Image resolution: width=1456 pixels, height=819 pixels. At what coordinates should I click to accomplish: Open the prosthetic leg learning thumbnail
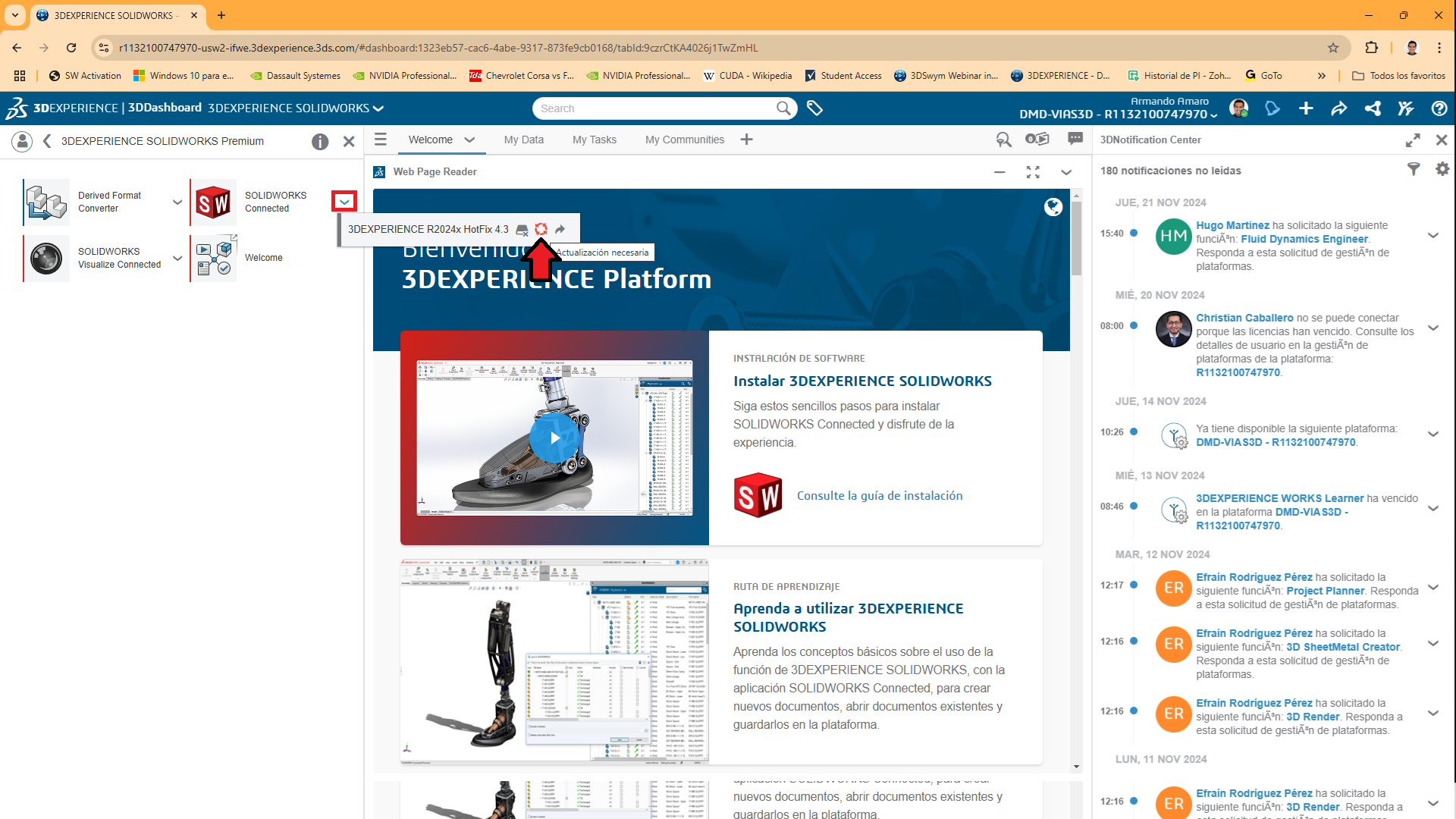pyautogui.click(x=554, y=661)
